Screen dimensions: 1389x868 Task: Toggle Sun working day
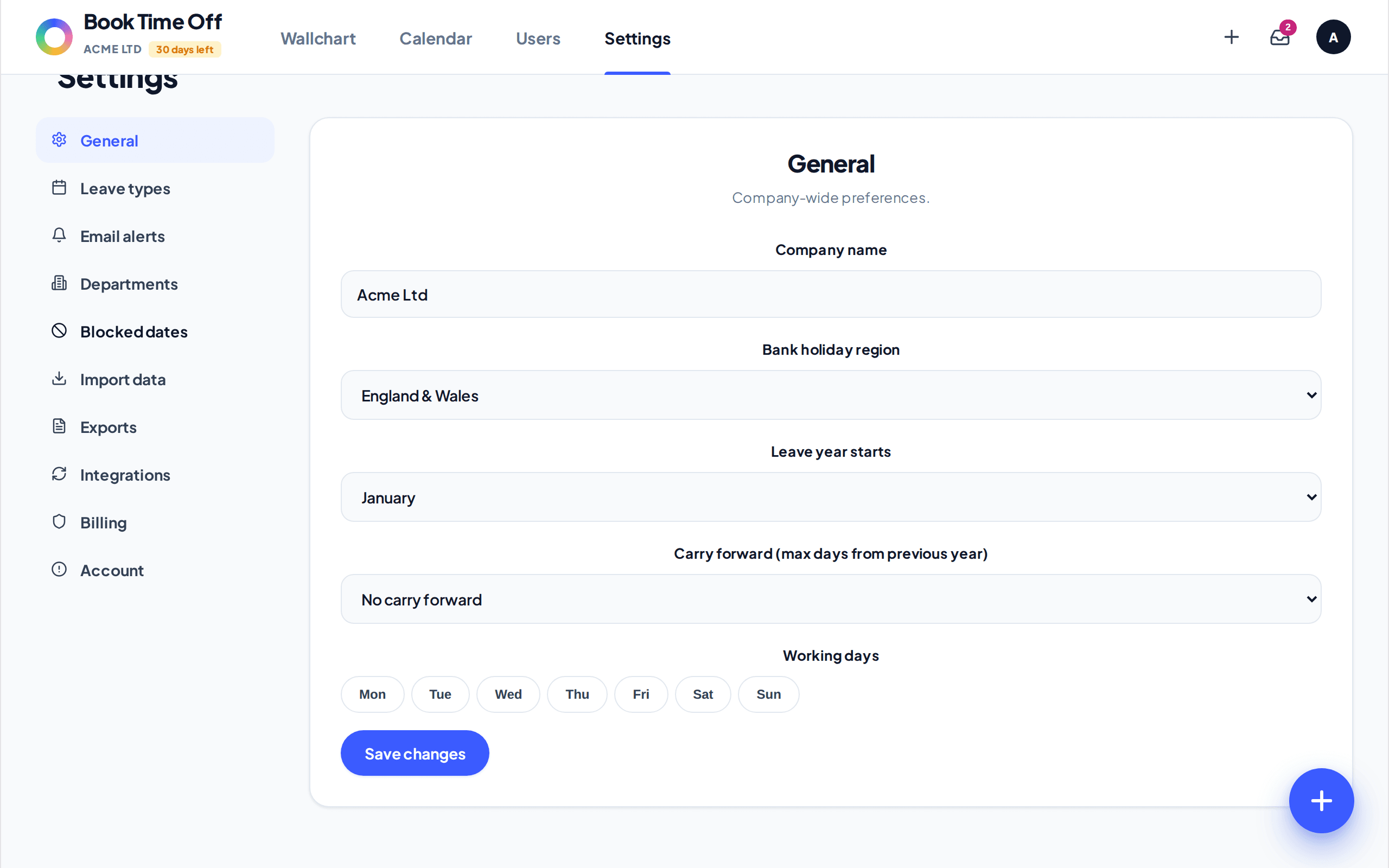(768, 694)
